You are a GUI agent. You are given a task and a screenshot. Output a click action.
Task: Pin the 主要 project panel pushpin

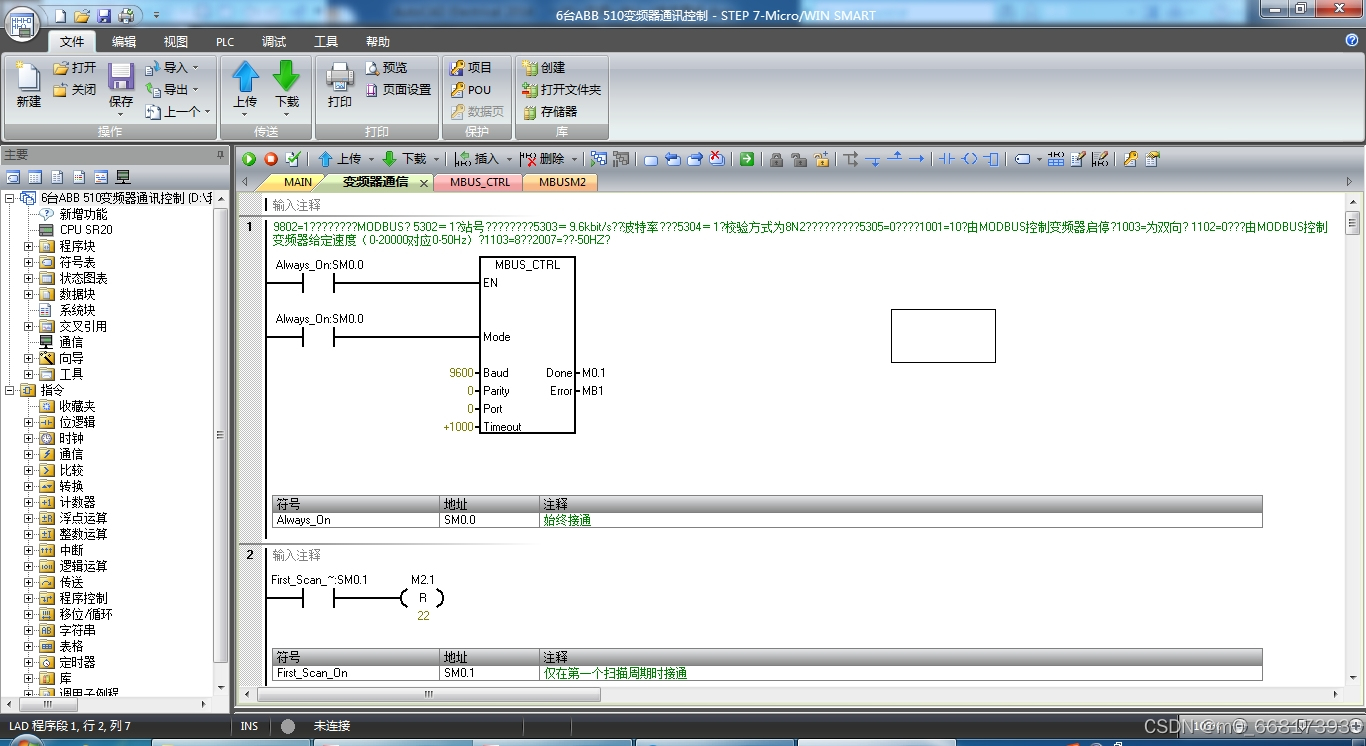(x=221, y=155)
